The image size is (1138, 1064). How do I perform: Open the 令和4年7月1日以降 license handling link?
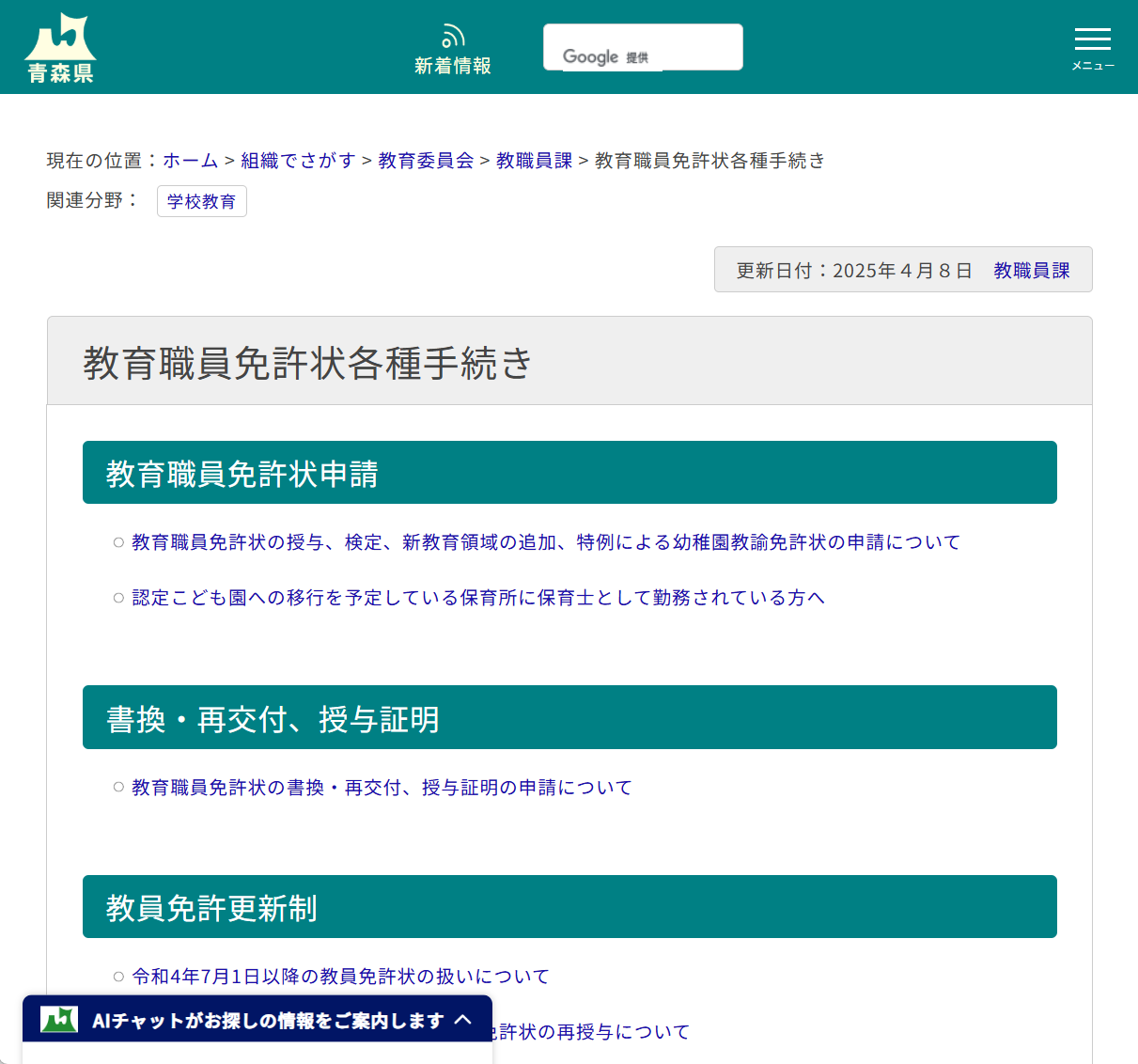339,977
